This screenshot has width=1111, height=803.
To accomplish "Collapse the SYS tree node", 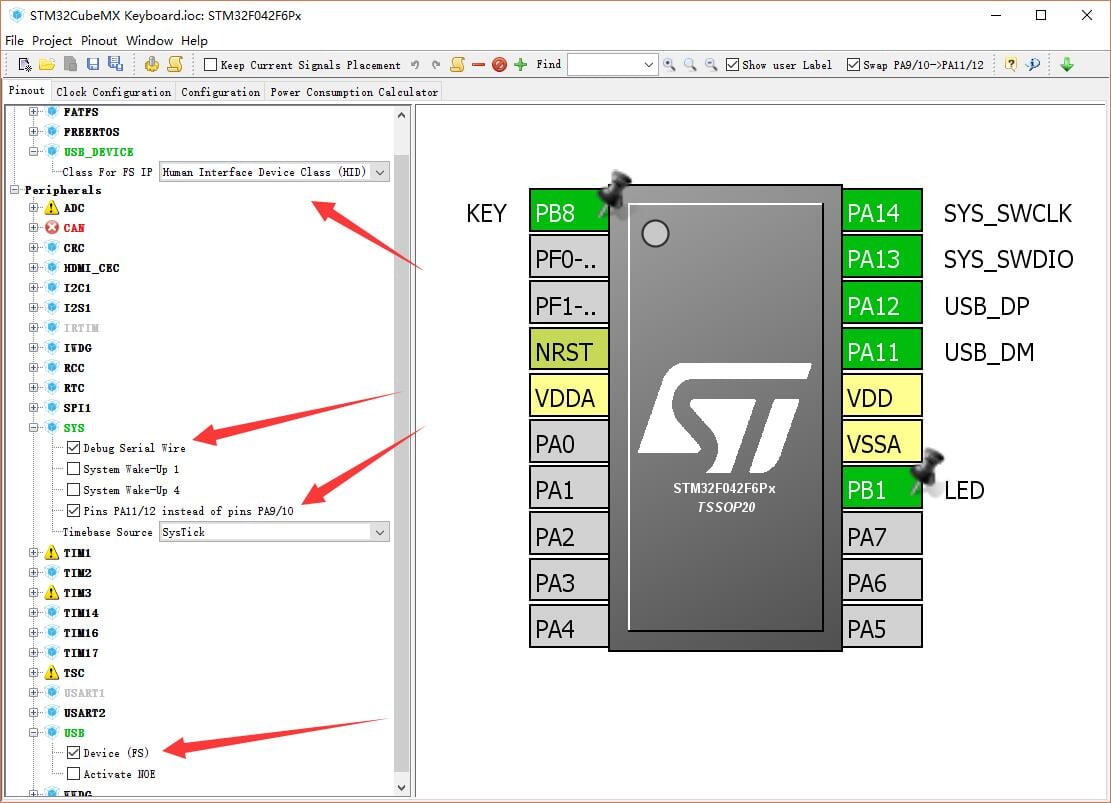I will tap(33, 427).
